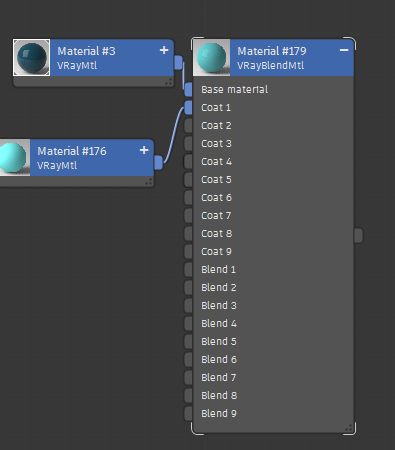The height and width of the screenshot is (450, 395).
Task: Click the Material #176 sphere preview thumbnail
Action: coord(15,157)
